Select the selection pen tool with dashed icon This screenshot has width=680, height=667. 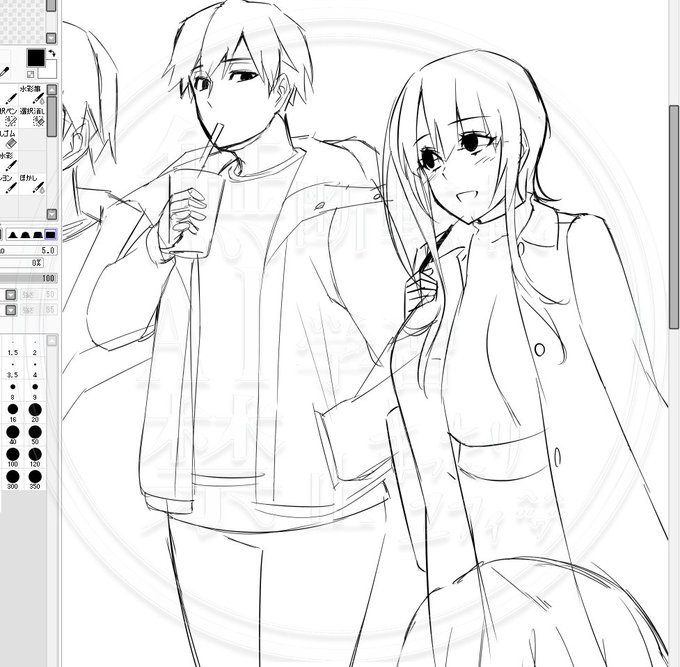click(9, 117)
